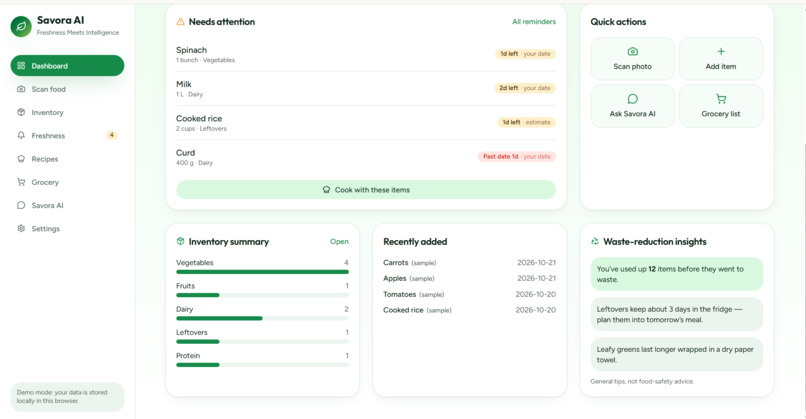Open Savora AI chat from sidebar
The image size is (806, 419).
[67, 205]
